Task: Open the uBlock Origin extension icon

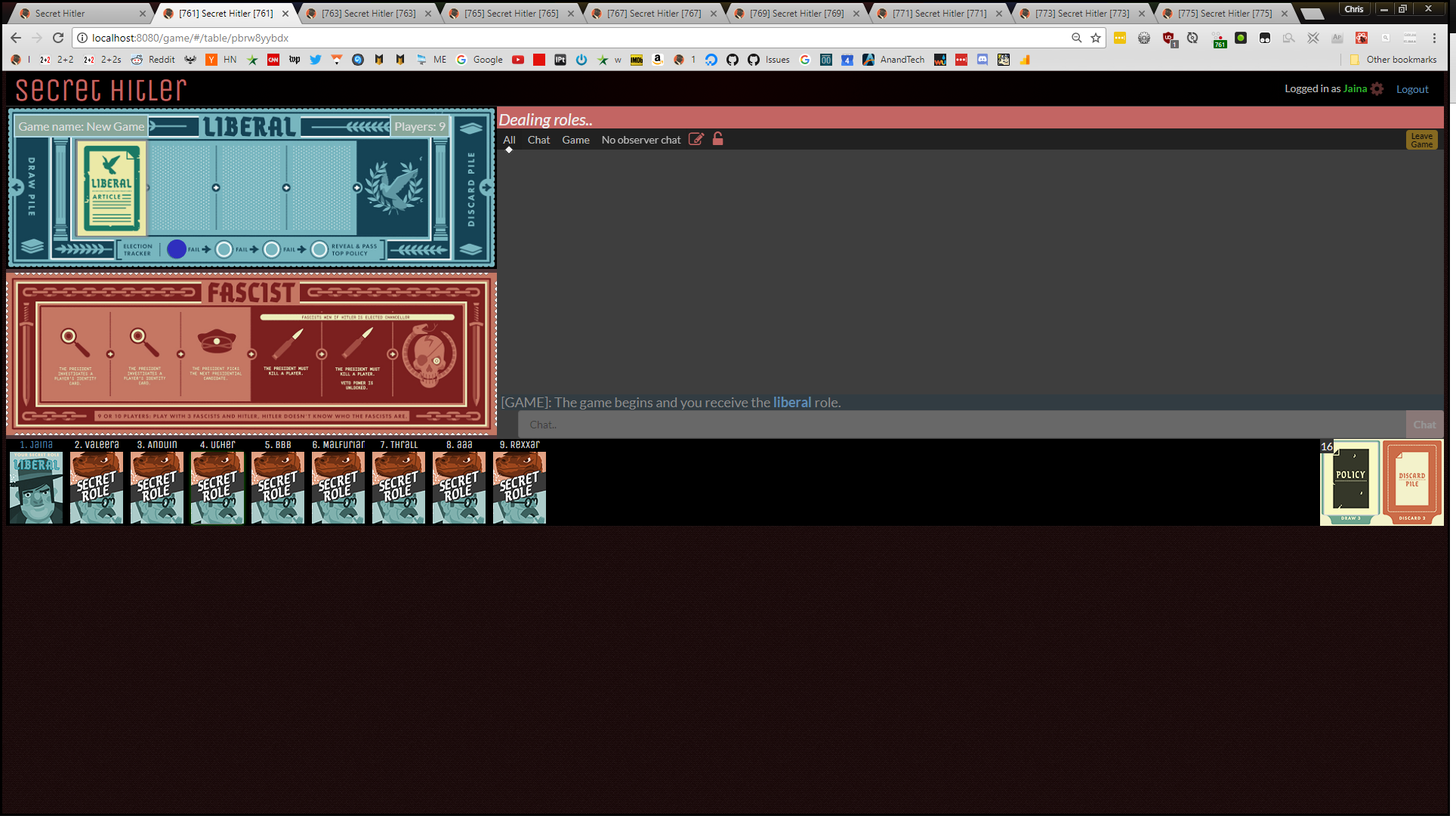Action: point(1169,39)
